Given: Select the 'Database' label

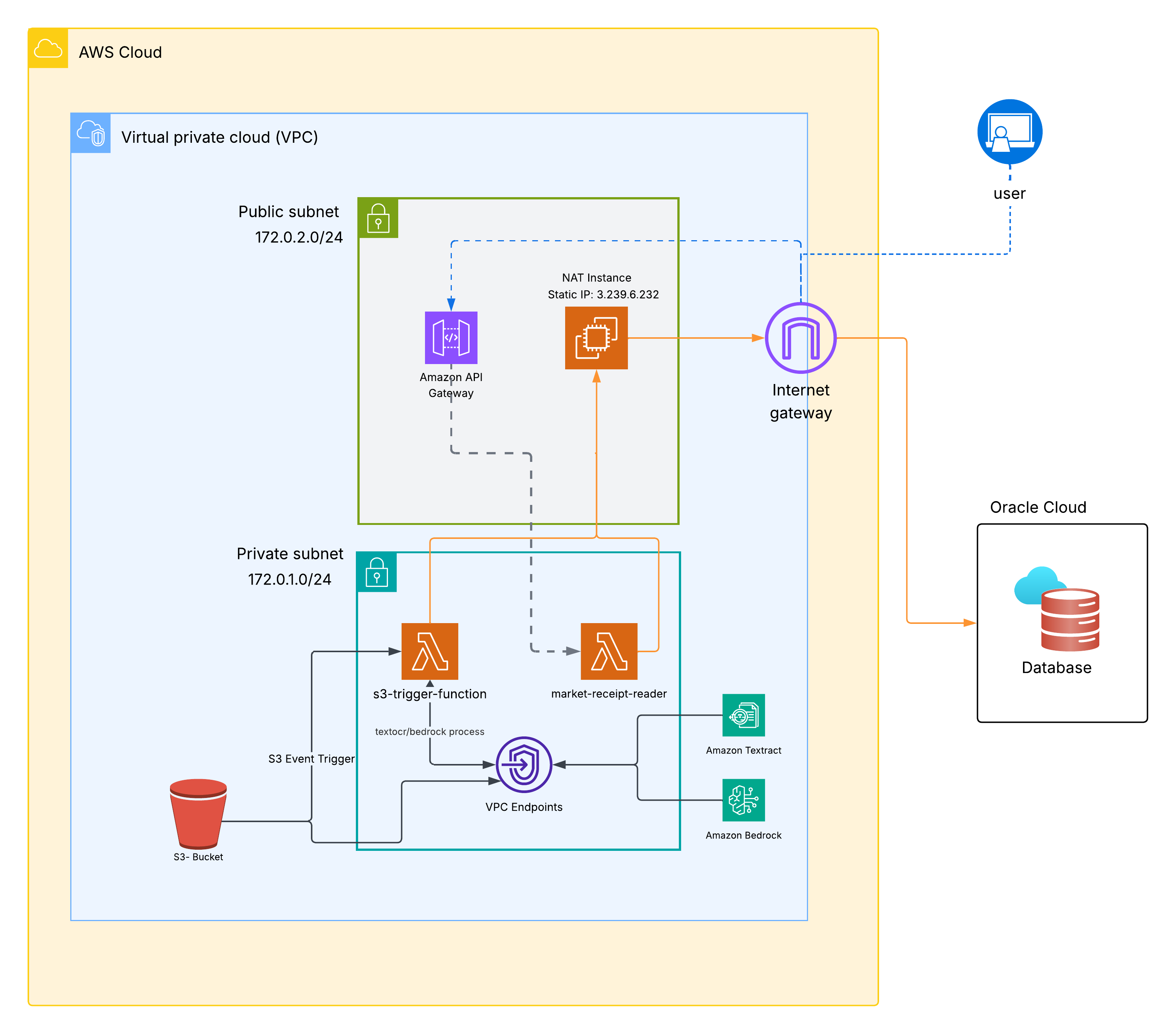Looking at the screenshot, I should (x=1056, y=668).
